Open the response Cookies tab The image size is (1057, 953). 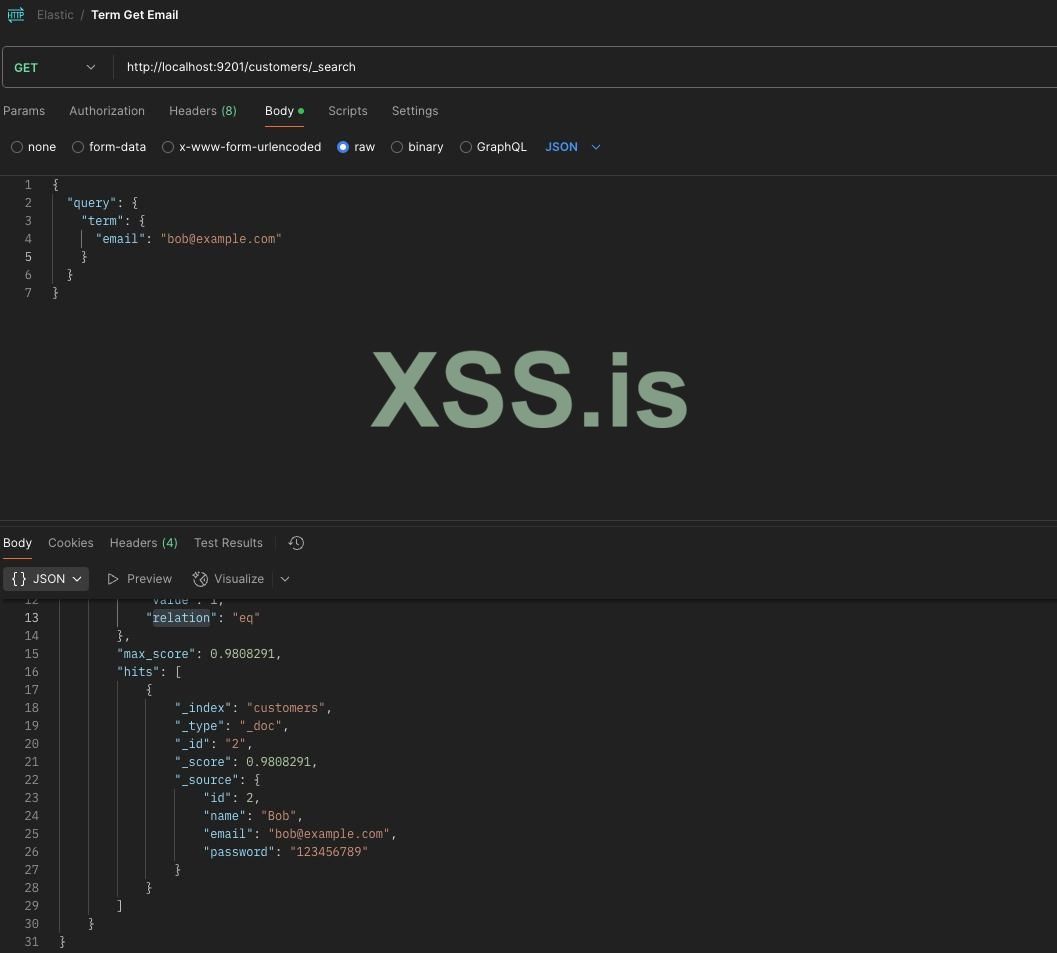coord(71,543)
